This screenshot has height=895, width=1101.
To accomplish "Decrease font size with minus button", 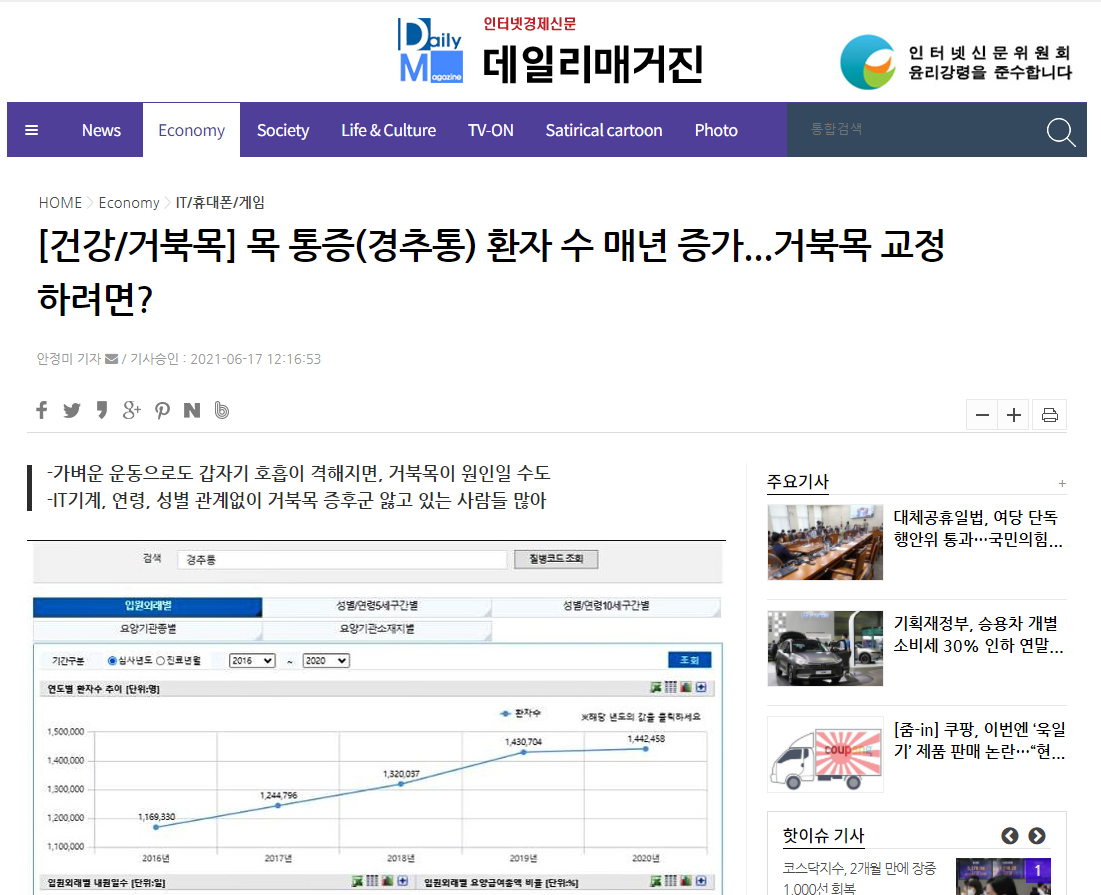I will point(982,415).
